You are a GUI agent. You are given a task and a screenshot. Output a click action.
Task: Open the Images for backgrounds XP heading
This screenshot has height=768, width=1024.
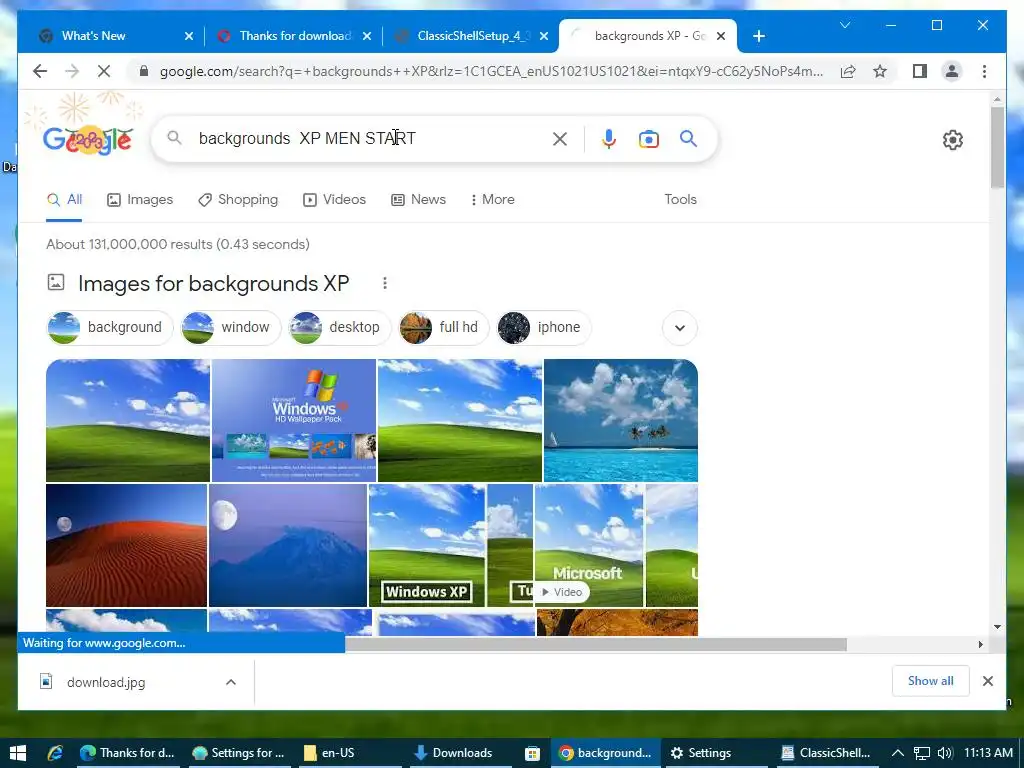(x=214, y=283)
